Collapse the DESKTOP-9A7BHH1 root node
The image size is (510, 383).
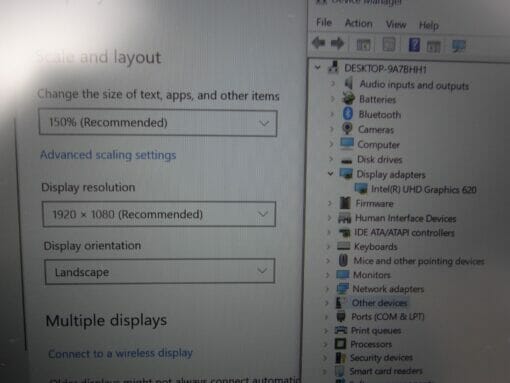click(318, 68)
